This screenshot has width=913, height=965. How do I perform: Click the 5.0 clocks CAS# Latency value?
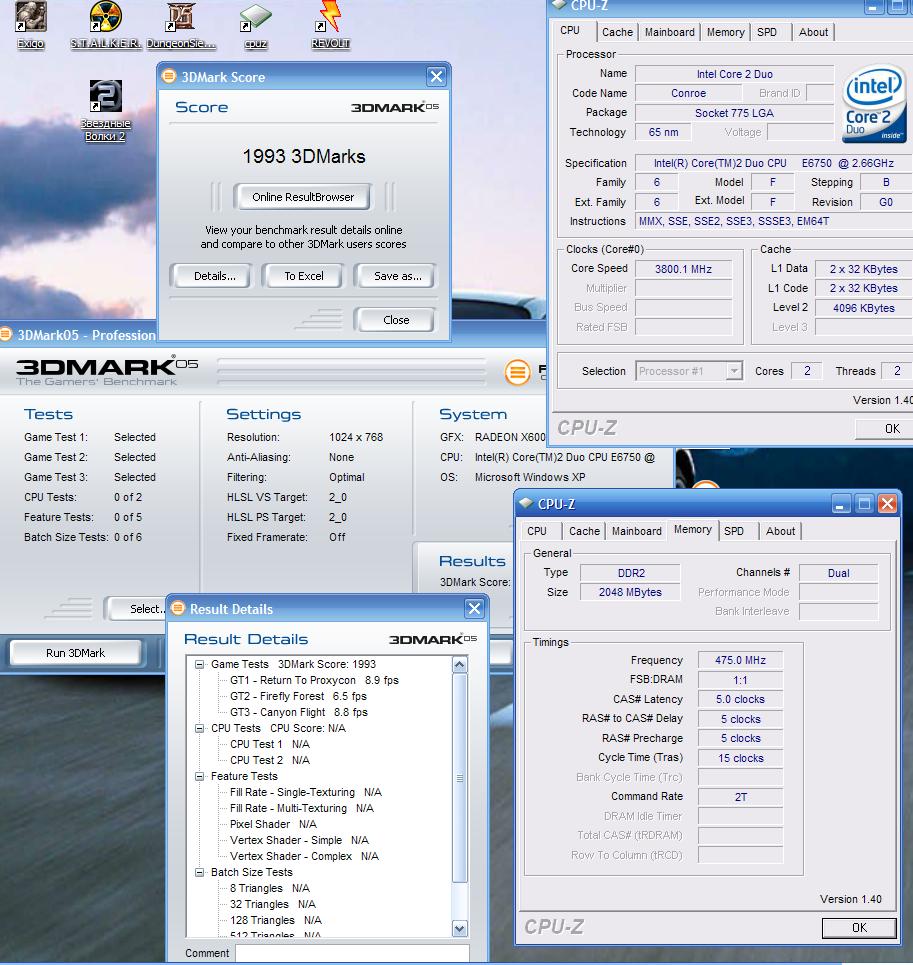(x=740, y=699)
